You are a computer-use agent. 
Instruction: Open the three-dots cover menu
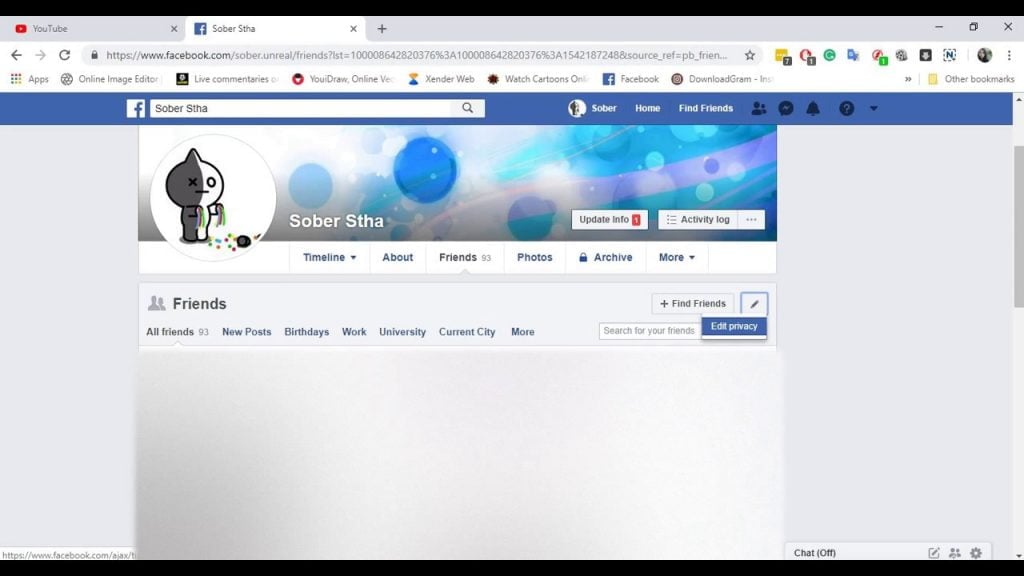click(751, 219)
